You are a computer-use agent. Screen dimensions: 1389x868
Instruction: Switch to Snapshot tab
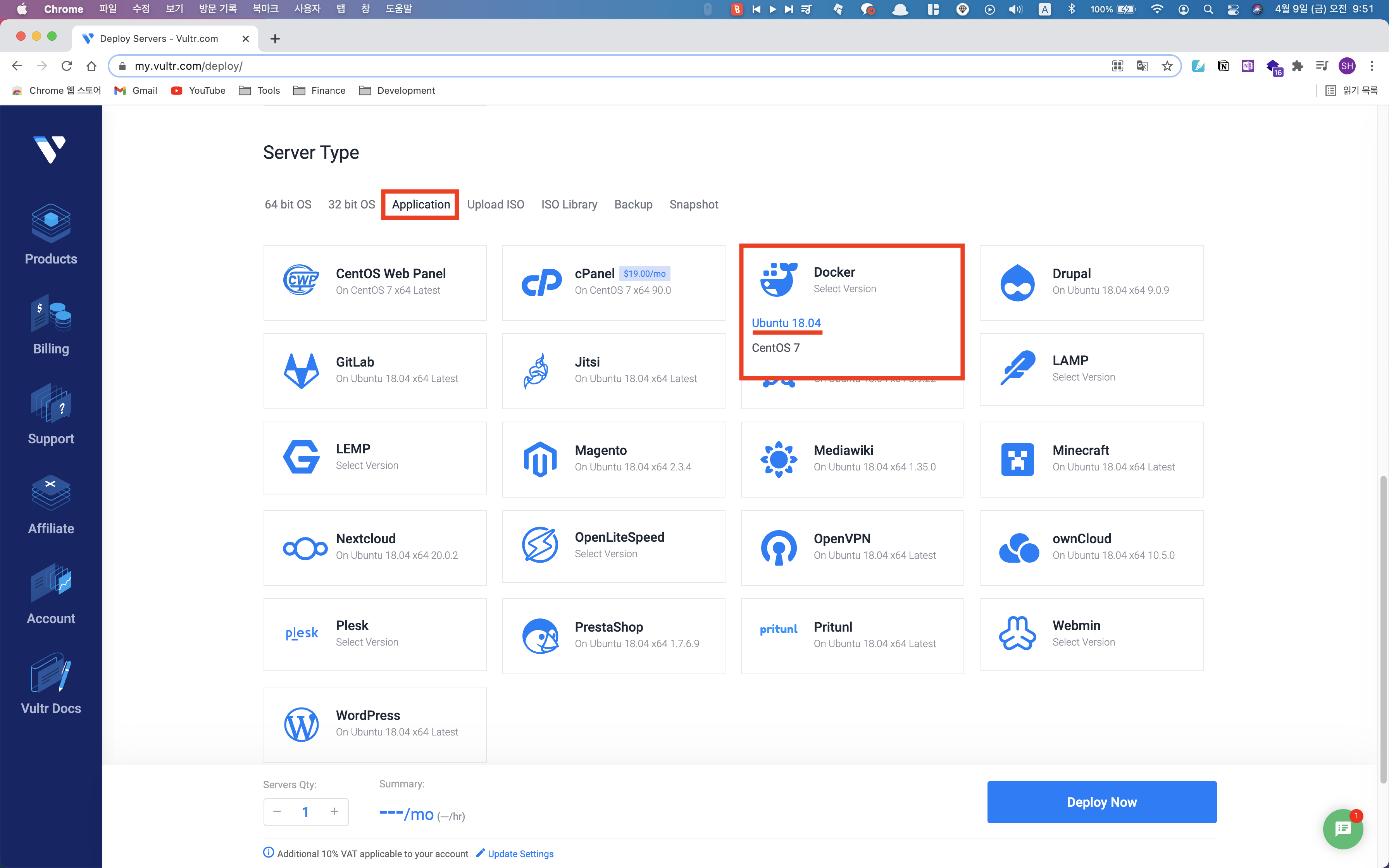(x=693, y=204)
